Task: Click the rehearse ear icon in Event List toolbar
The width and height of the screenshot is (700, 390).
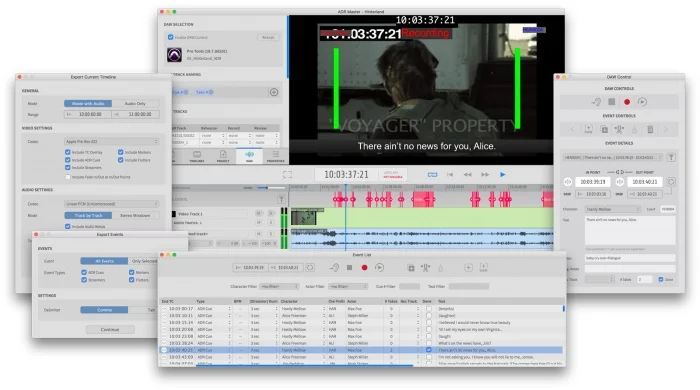Action: 334,267
